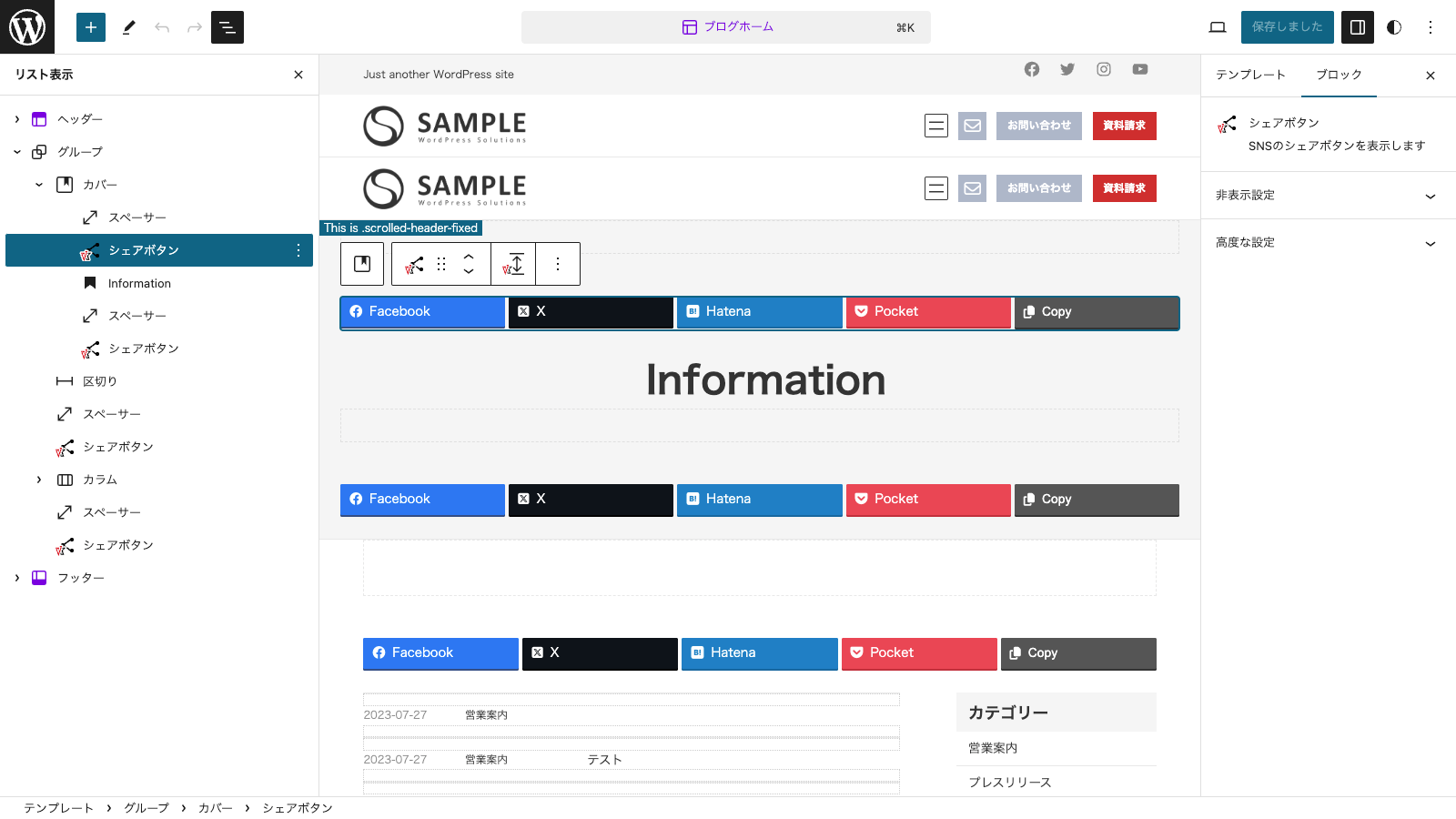Click the Twitter icon in top bar

1067,69
